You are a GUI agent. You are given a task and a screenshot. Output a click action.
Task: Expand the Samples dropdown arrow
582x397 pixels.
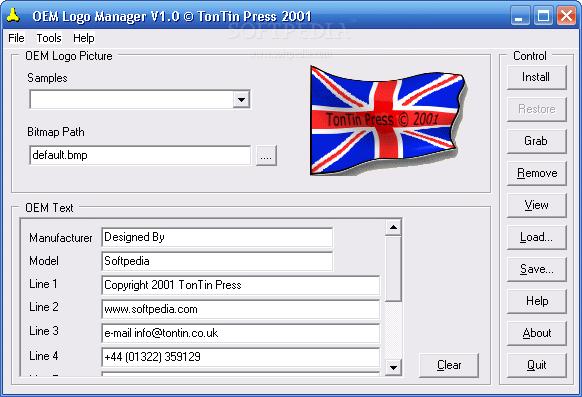(241, 99)
